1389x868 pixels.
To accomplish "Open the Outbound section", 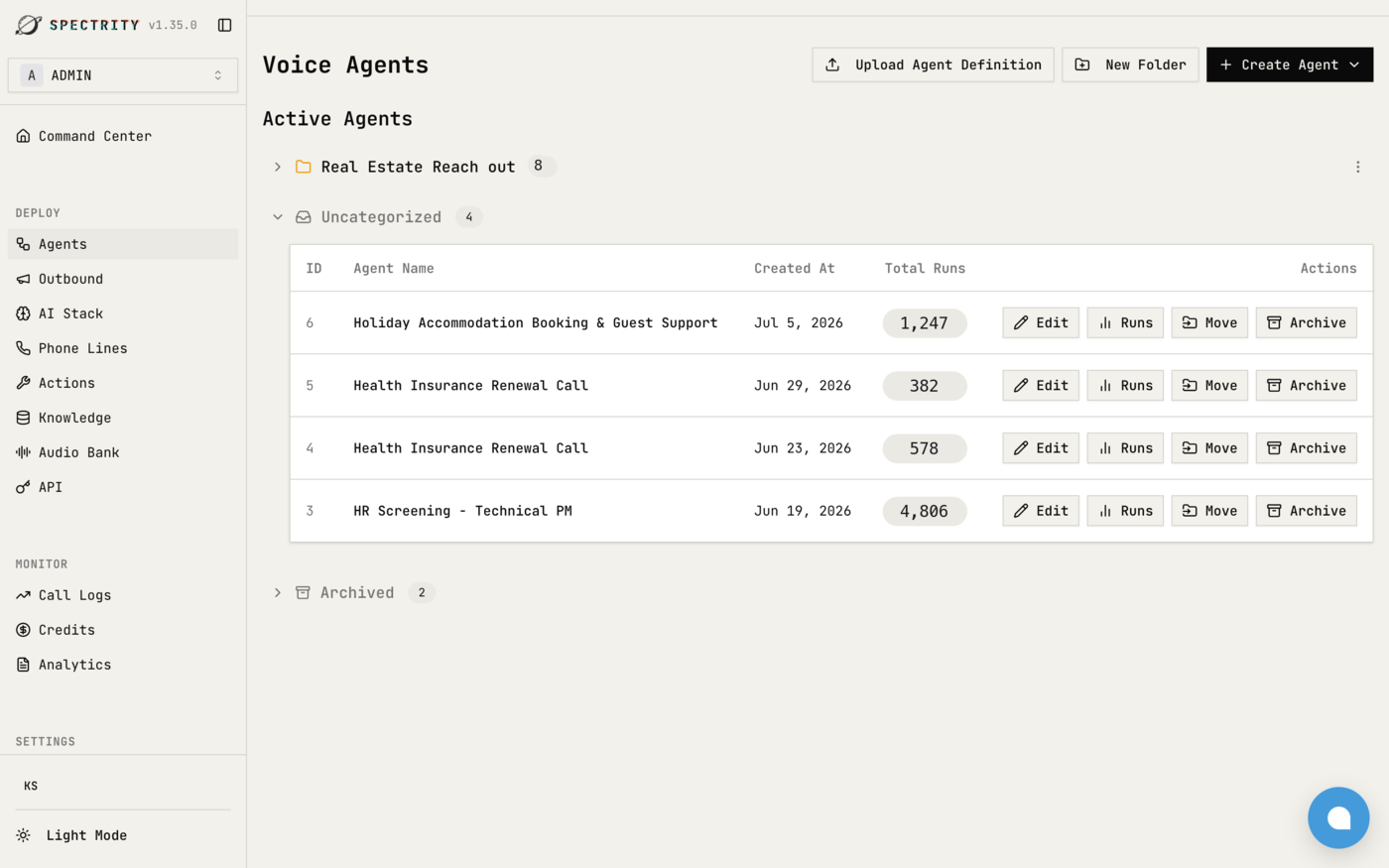I will (123, 279).
